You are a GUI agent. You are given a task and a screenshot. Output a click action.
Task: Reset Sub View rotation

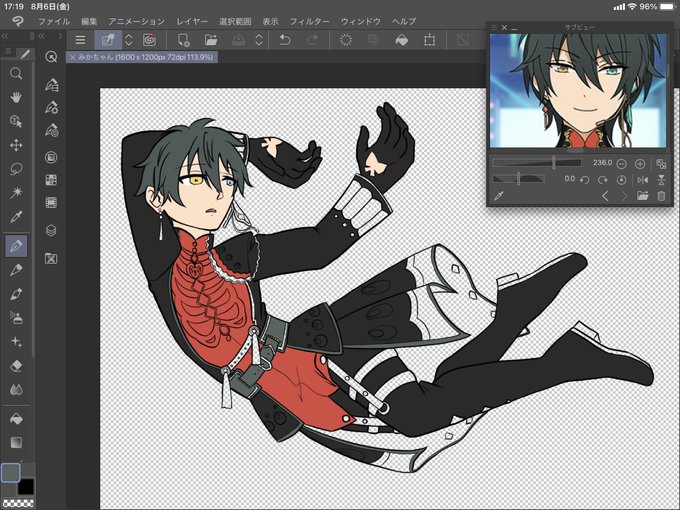(621, 180)
